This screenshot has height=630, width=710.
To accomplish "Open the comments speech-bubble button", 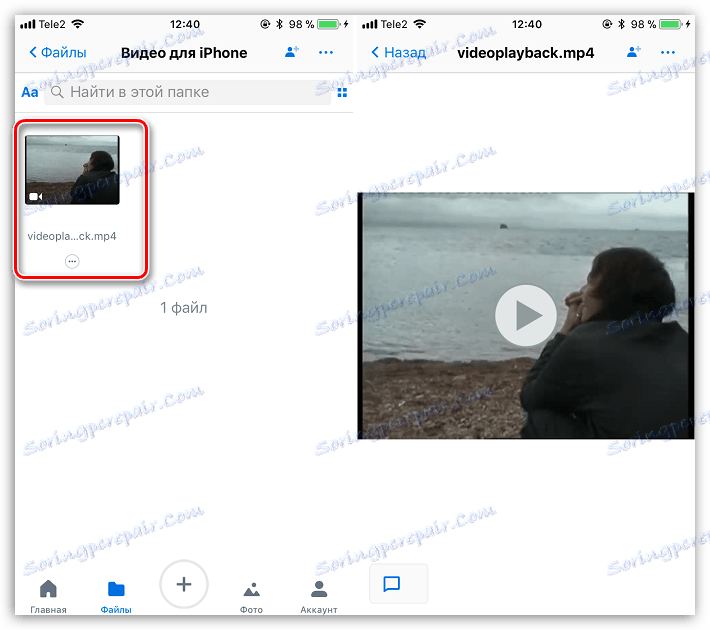I will click(x=398, y=584).
